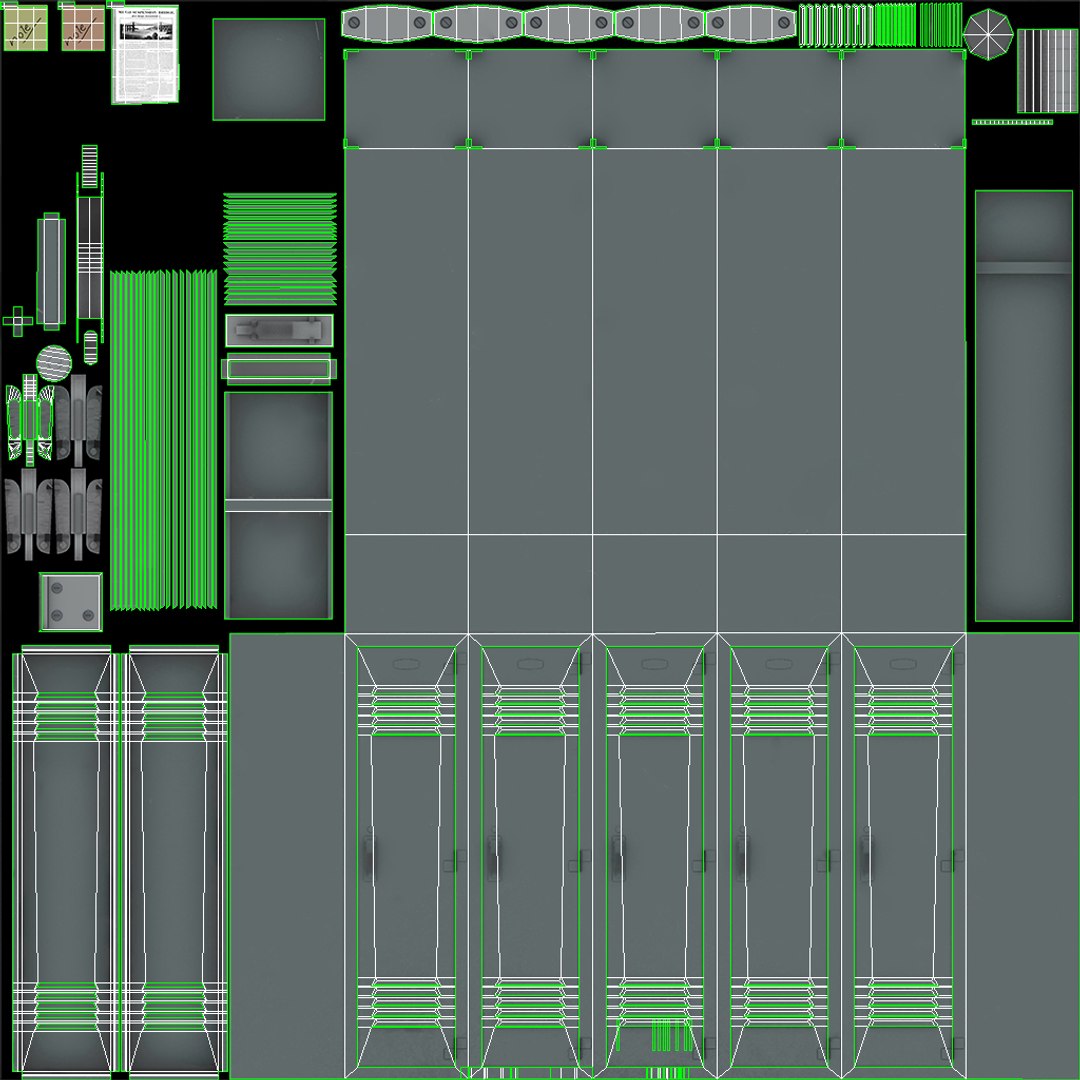
Task: Select the green handwritten note texture
Action: tap(25, 28)
